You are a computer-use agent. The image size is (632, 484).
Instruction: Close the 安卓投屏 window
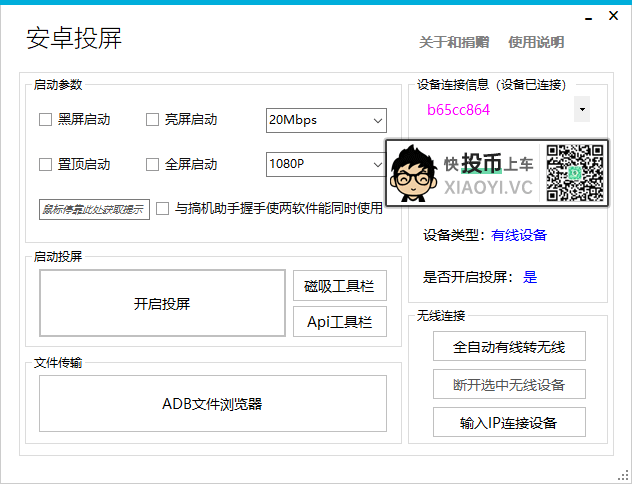(614, 17)
